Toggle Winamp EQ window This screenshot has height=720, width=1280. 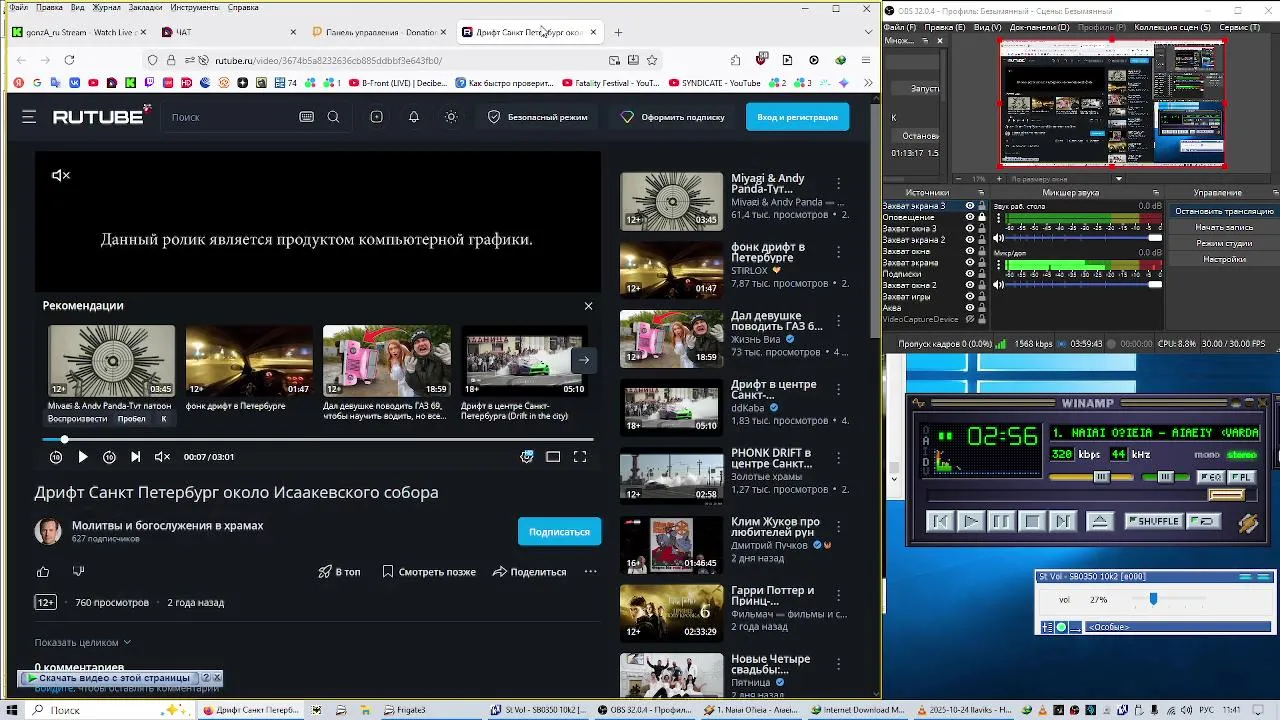point(1211,477)
